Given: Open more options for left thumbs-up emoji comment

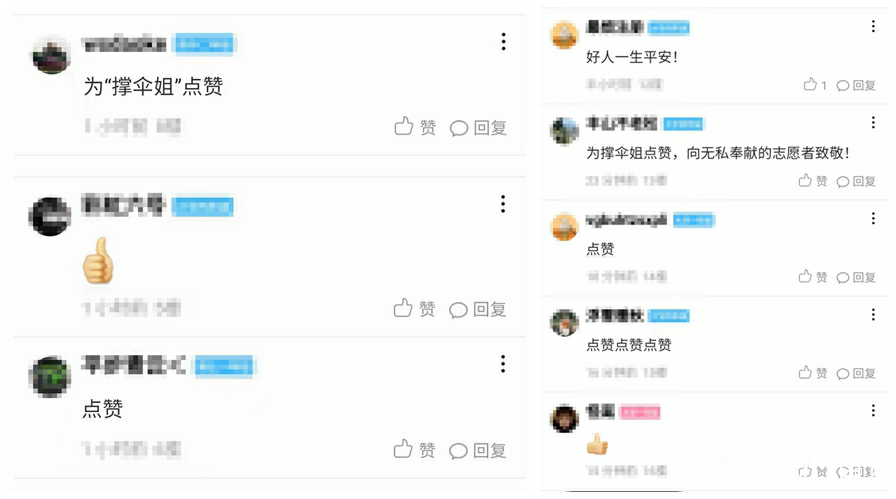Looking at the screenshot, I should click(503, 203).
